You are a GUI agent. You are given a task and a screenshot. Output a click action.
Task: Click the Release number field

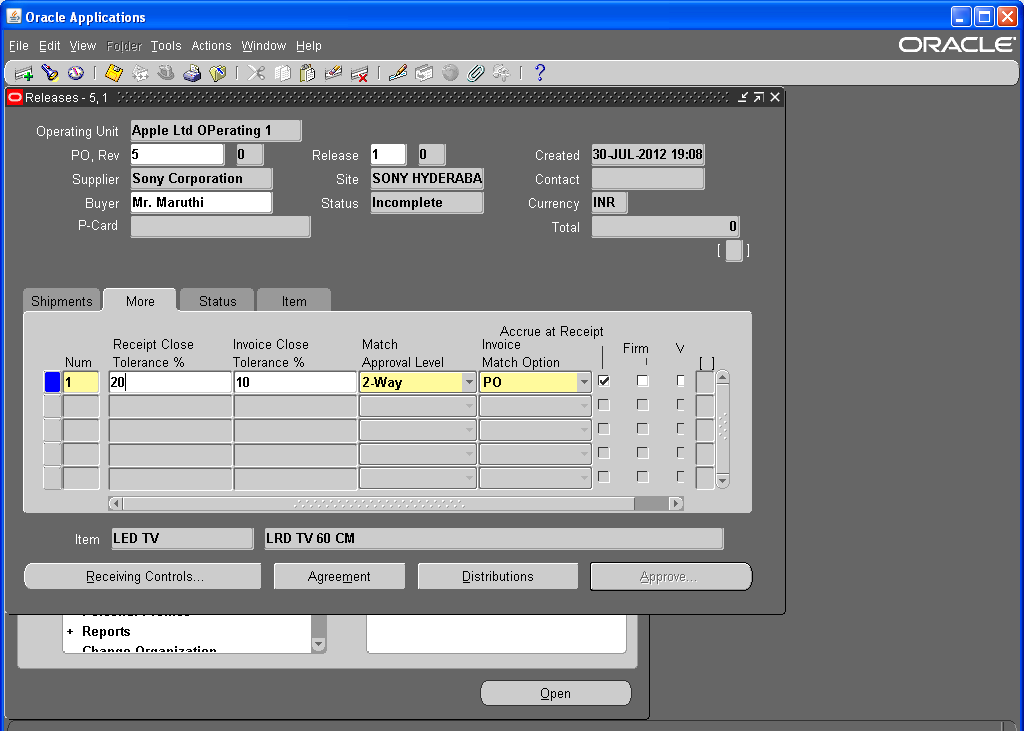point(389,155)
